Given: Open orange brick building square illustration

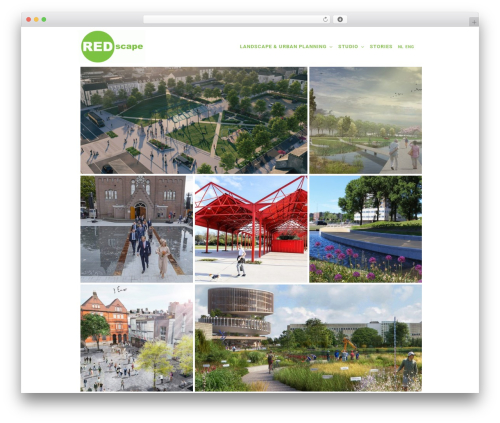Looking at the screenshot, I should click(137, 338).
